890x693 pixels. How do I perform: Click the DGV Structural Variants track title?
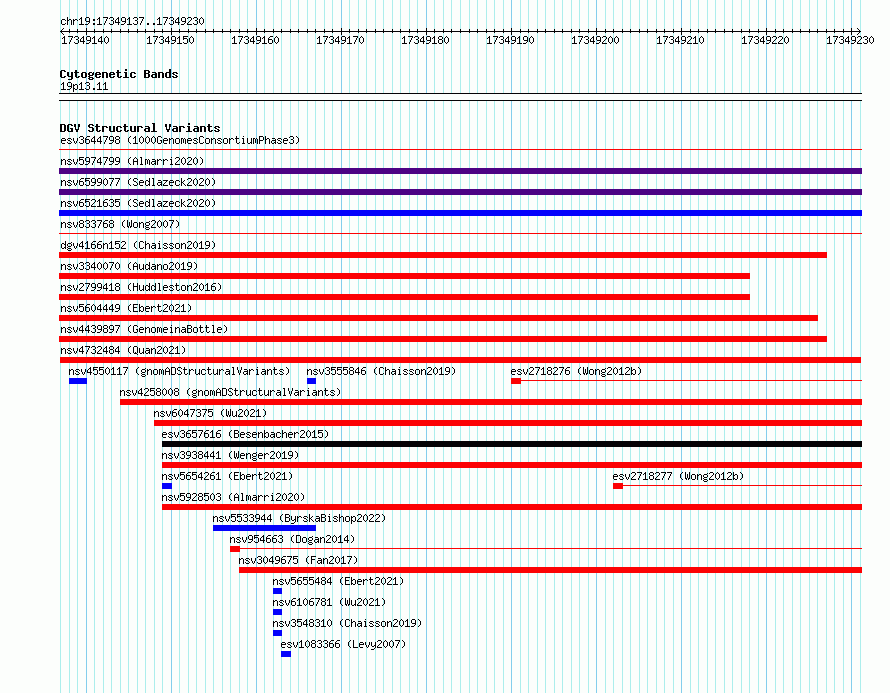click(140, 128)
